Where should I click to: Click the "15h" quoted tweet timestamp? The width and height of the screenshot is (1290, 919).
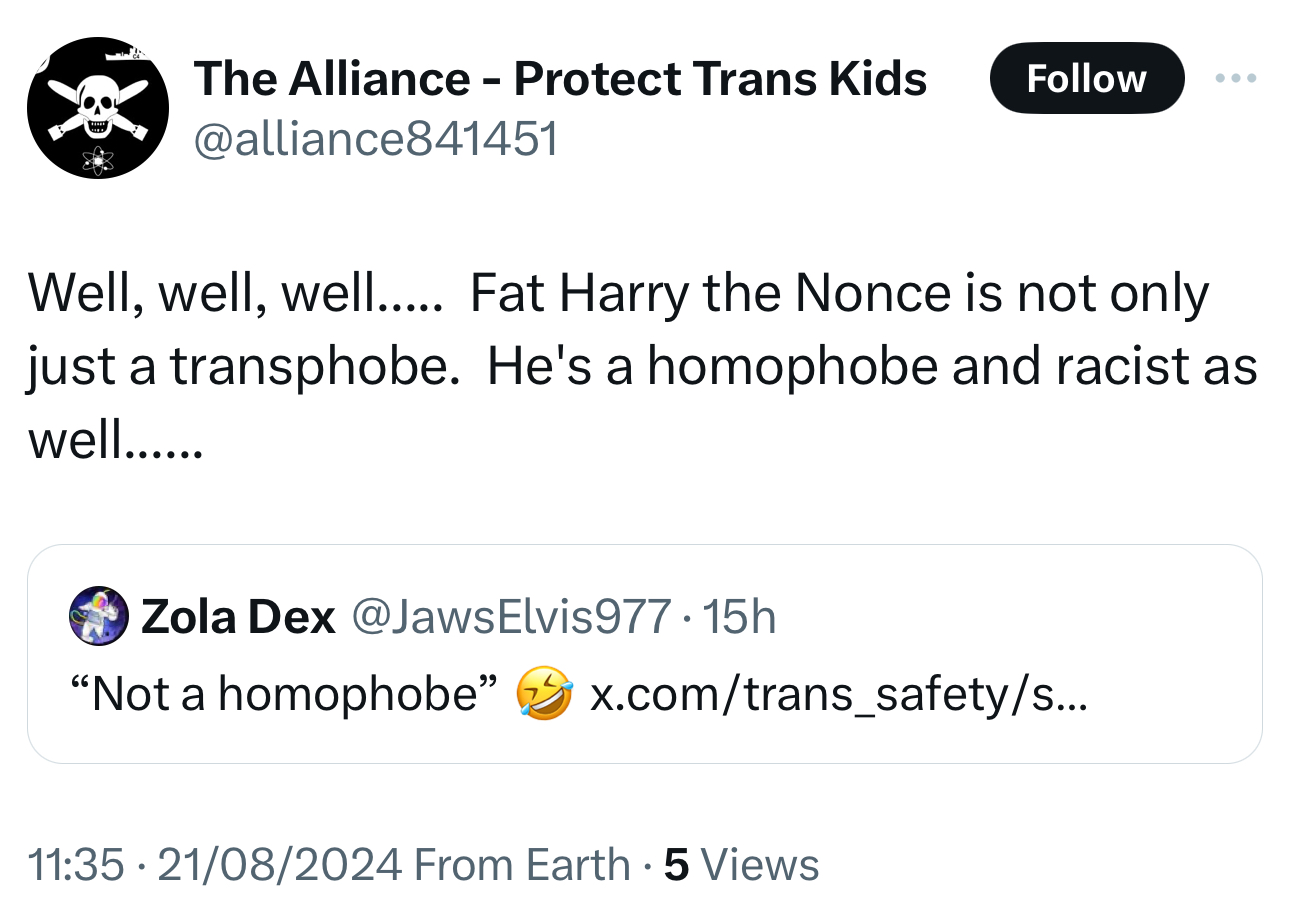[x=739, y=618]
